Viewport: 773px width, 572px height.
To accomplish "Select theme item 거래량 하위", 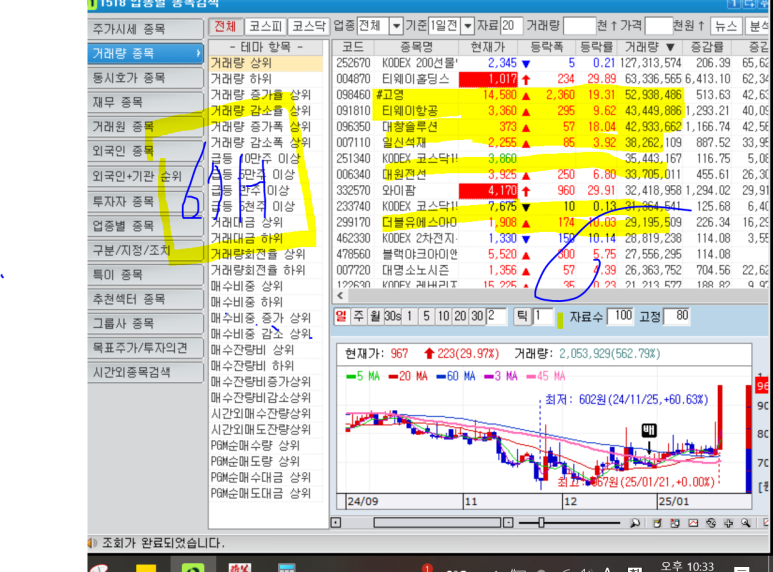I will click(x=266, y=79).
